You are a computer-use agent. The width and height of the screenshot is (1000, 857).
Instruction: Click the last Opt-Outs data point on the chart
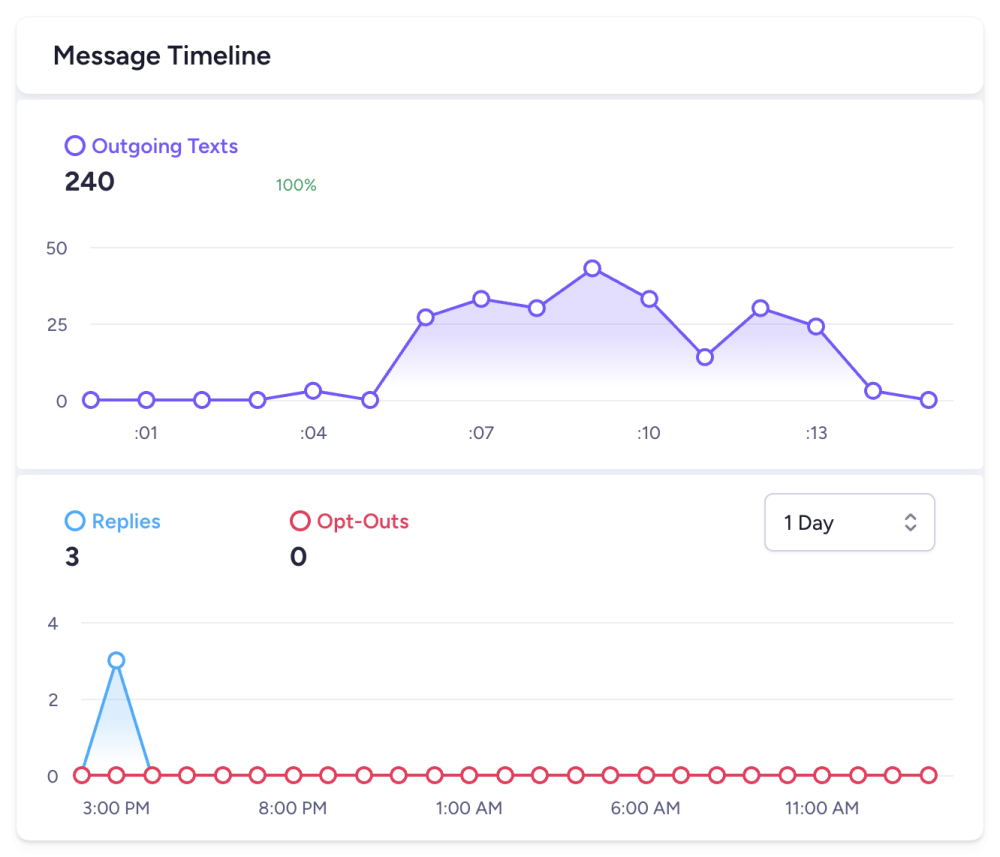pyautogui.click(x=928, y=774)
